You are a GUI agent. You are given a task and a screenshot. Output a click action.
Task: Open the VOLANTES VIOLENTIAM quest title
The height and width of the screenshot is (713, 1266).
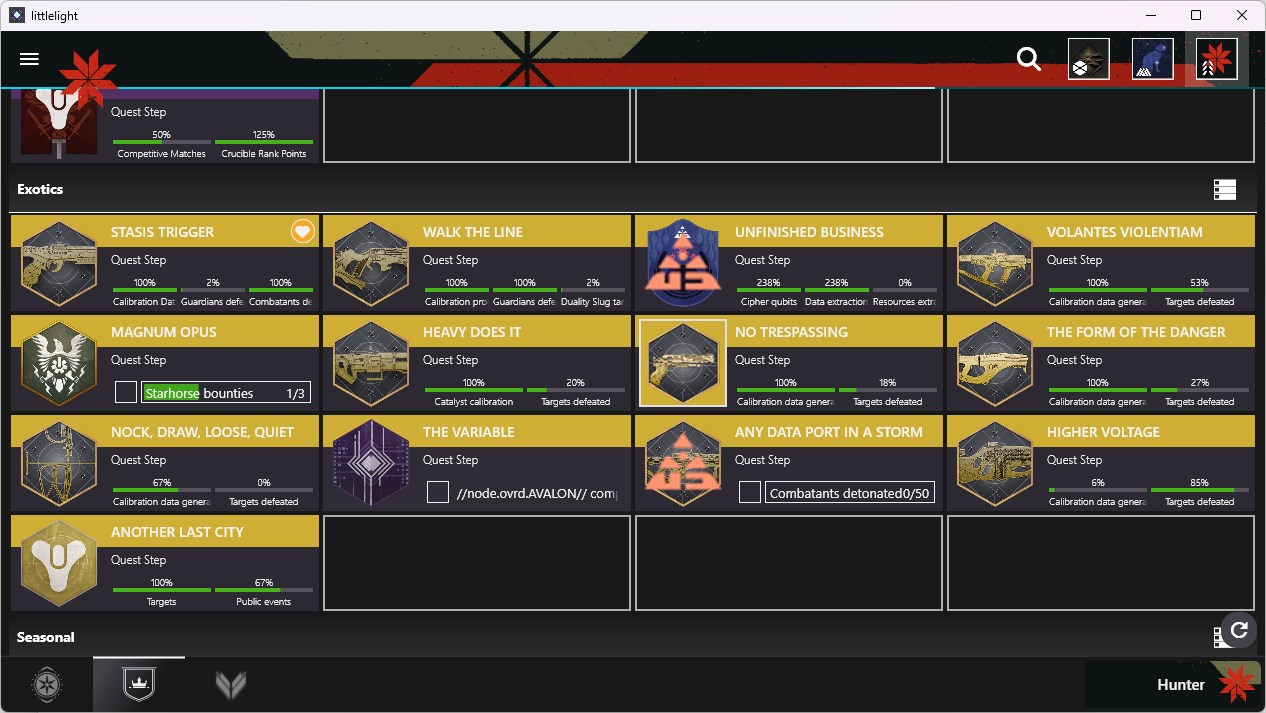(x=1125, y=232)
